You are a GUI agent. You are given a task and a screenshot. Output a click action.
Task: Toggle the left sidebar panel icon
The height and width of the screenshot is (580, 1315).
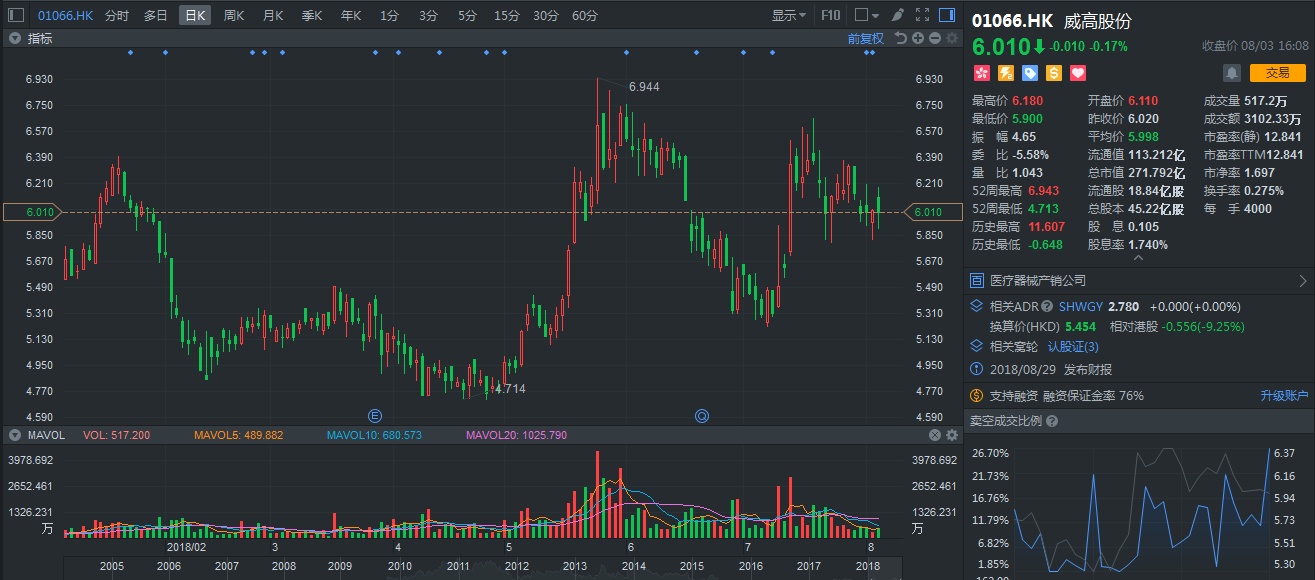(x=16, y=15)
